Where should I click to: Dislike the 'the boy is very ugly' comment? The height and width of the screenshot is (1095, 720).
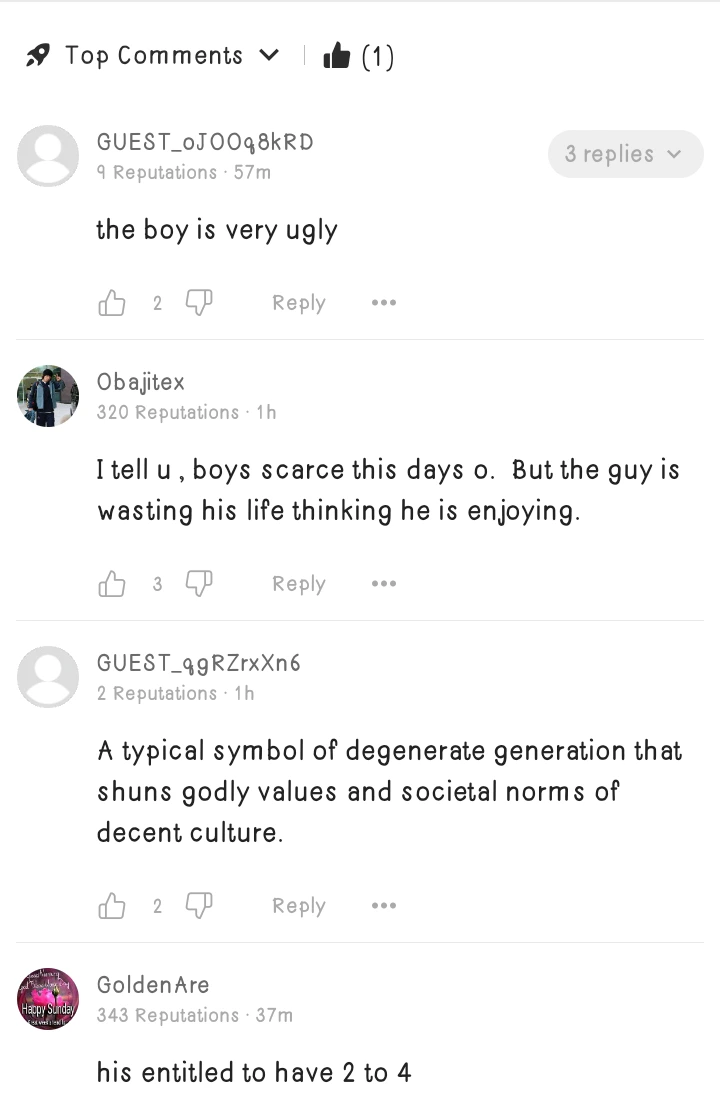tap(199, 302)
